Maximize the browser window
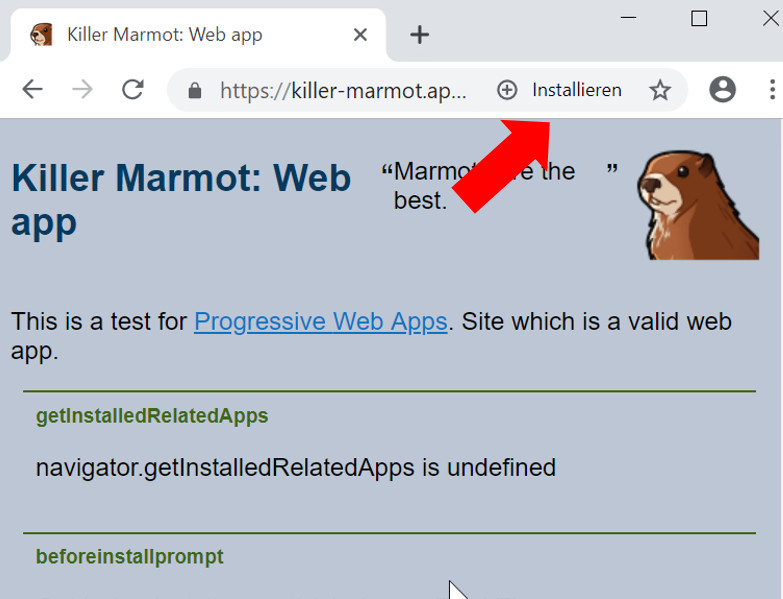The image size is (783, 599). point(699,18)
